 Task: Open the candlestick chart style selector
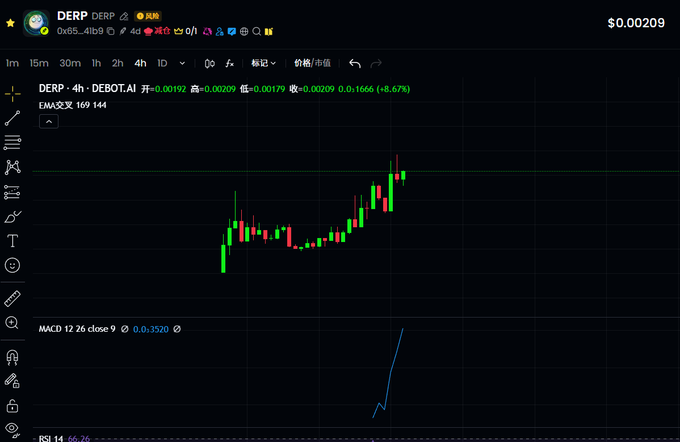210,63
